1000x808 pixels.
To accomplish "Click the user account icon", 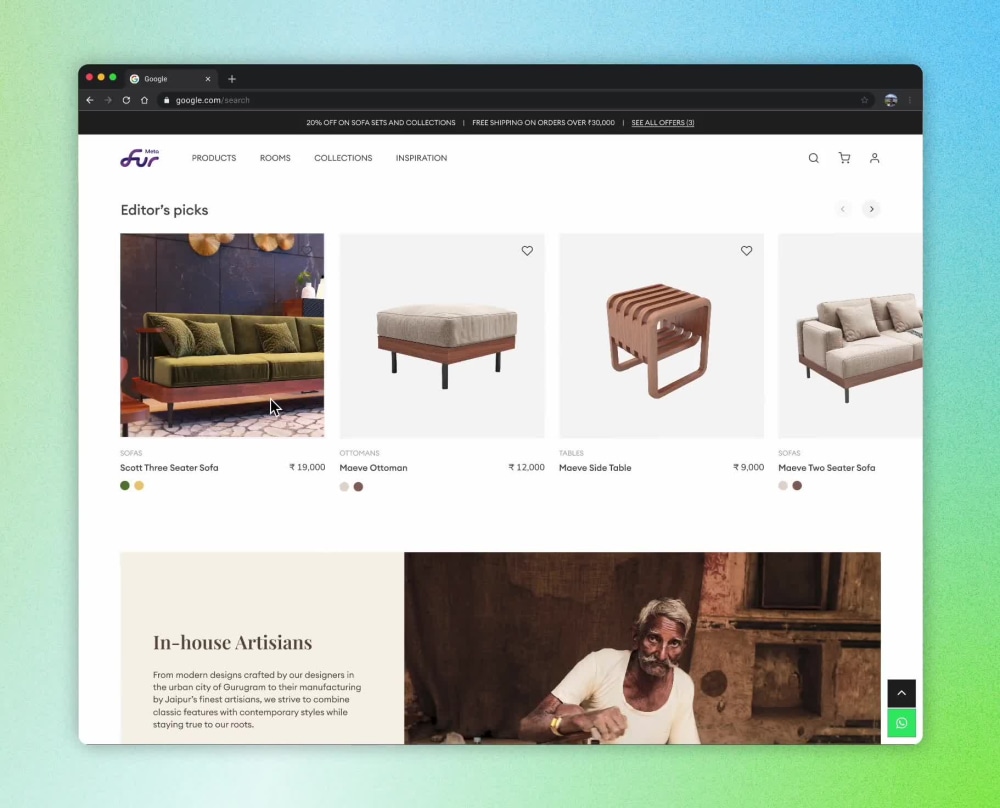I will click(x=875, y=158).
